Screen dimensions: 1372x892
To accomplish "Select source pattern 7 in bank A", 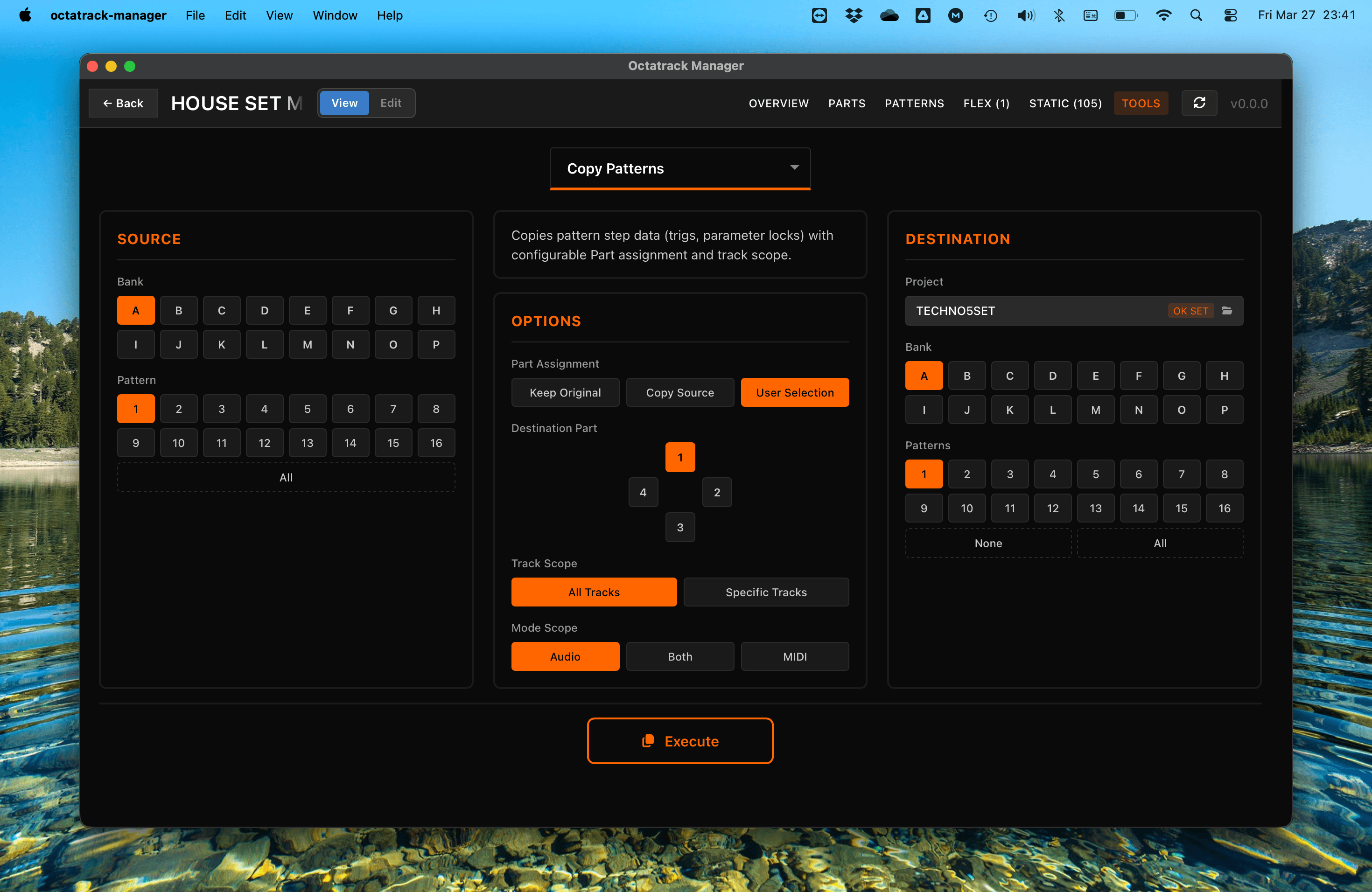I will click(x=393, y=409).
